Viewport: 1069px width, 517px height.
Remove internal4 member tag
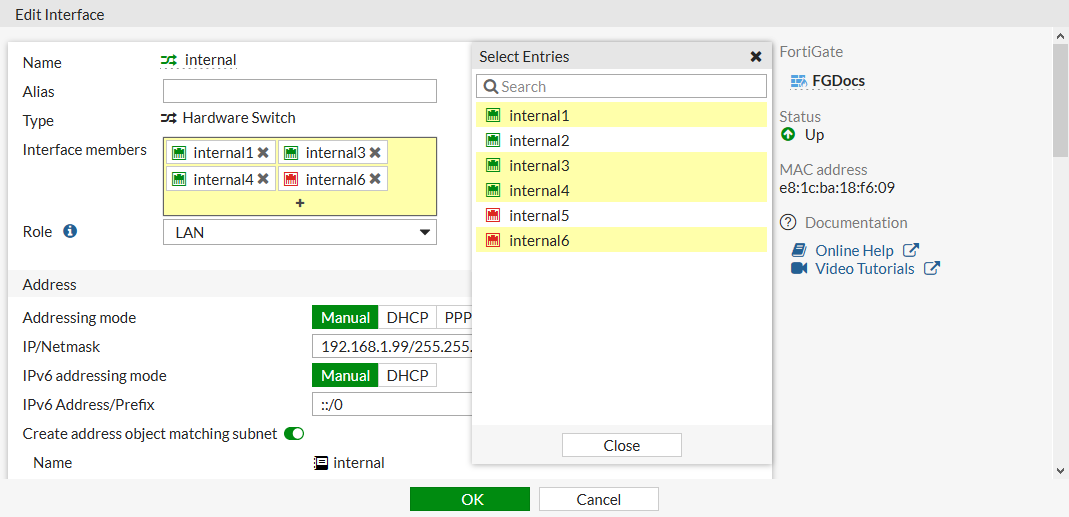click(263, 180)
